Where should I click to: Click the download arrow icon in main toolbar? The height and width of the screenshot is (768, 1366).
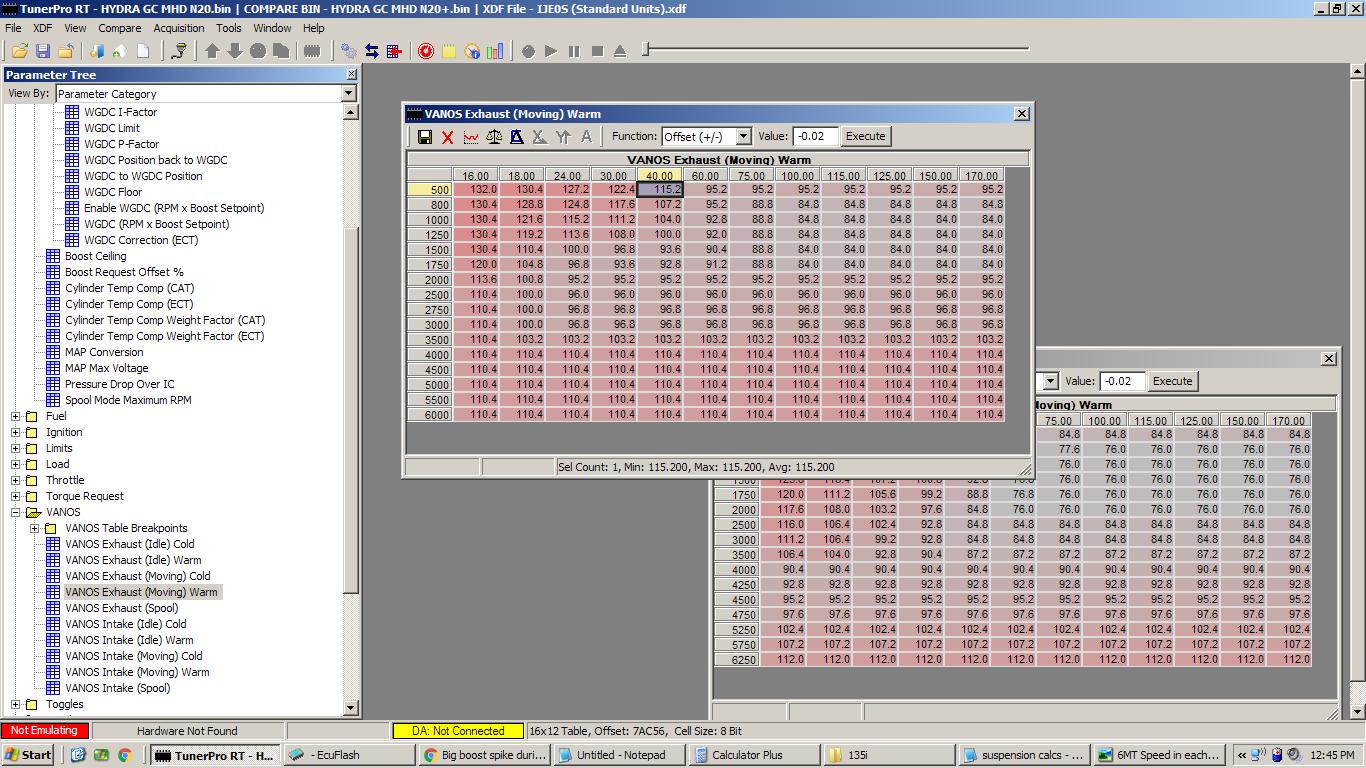tap(235, 51)
